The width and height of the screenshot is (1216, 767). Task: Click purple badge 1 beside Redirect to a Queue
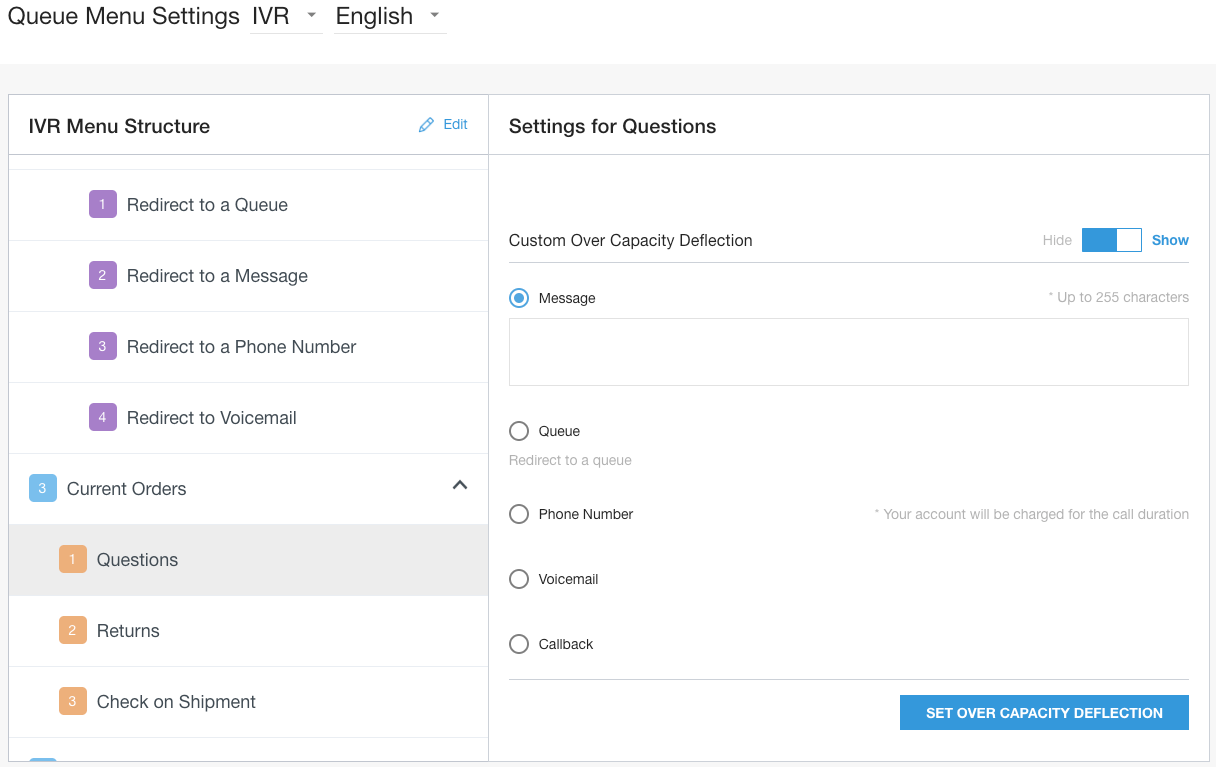(102, 204)
